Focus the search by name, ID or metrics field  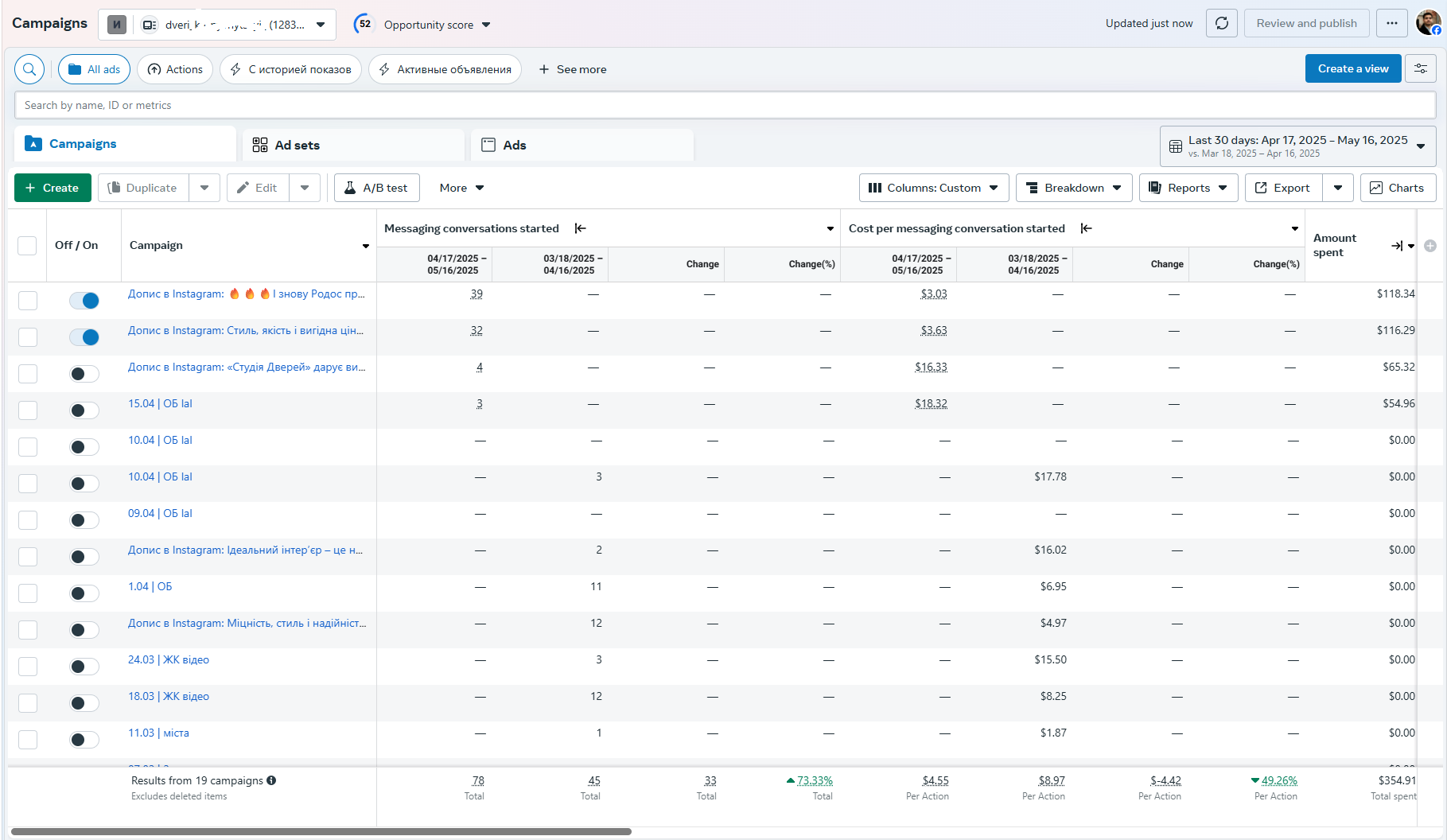click(x=725, y=105)
